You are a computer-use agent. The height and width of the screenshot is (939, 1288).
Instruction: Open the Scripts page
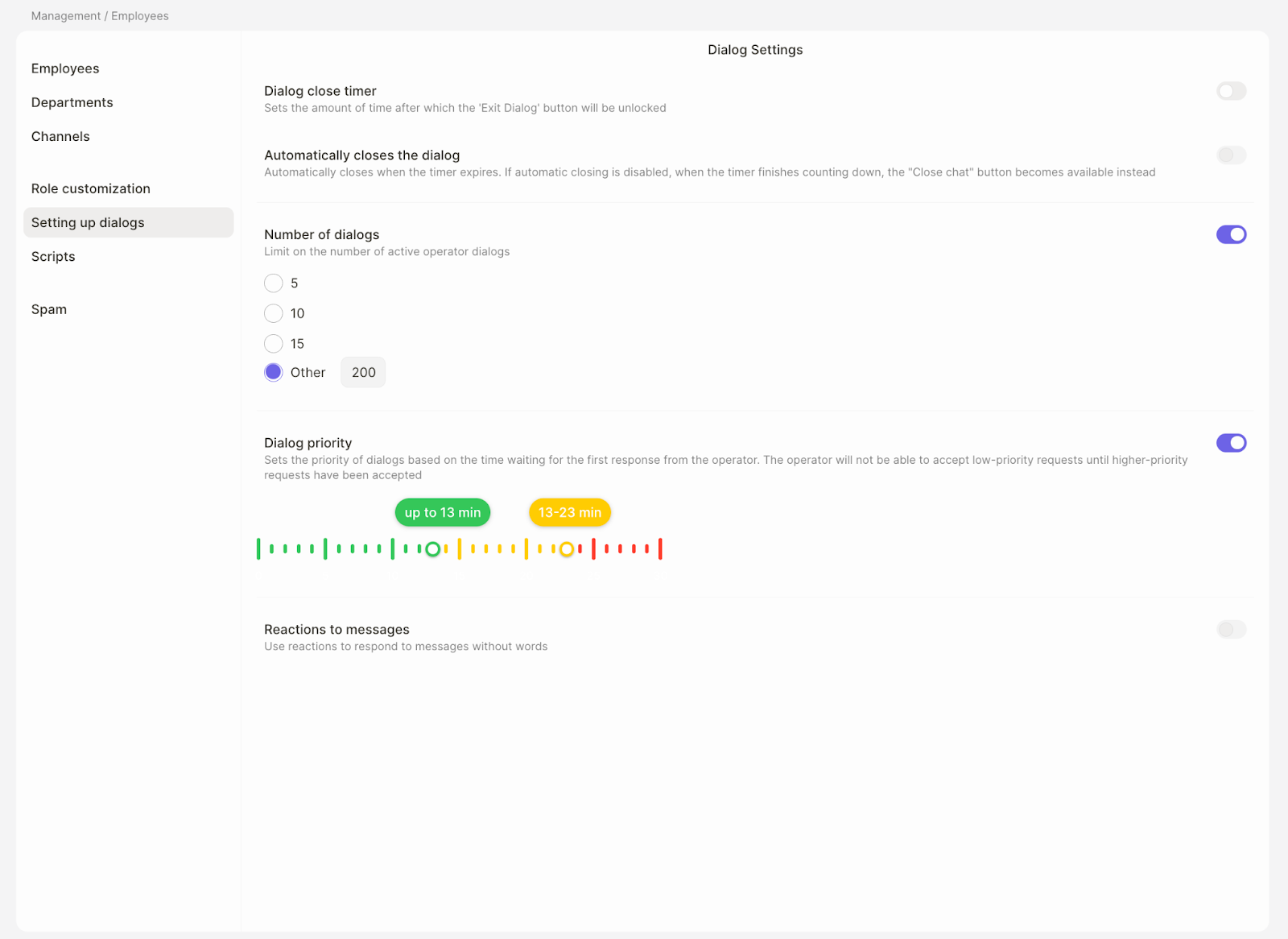(x=53, y=256)
